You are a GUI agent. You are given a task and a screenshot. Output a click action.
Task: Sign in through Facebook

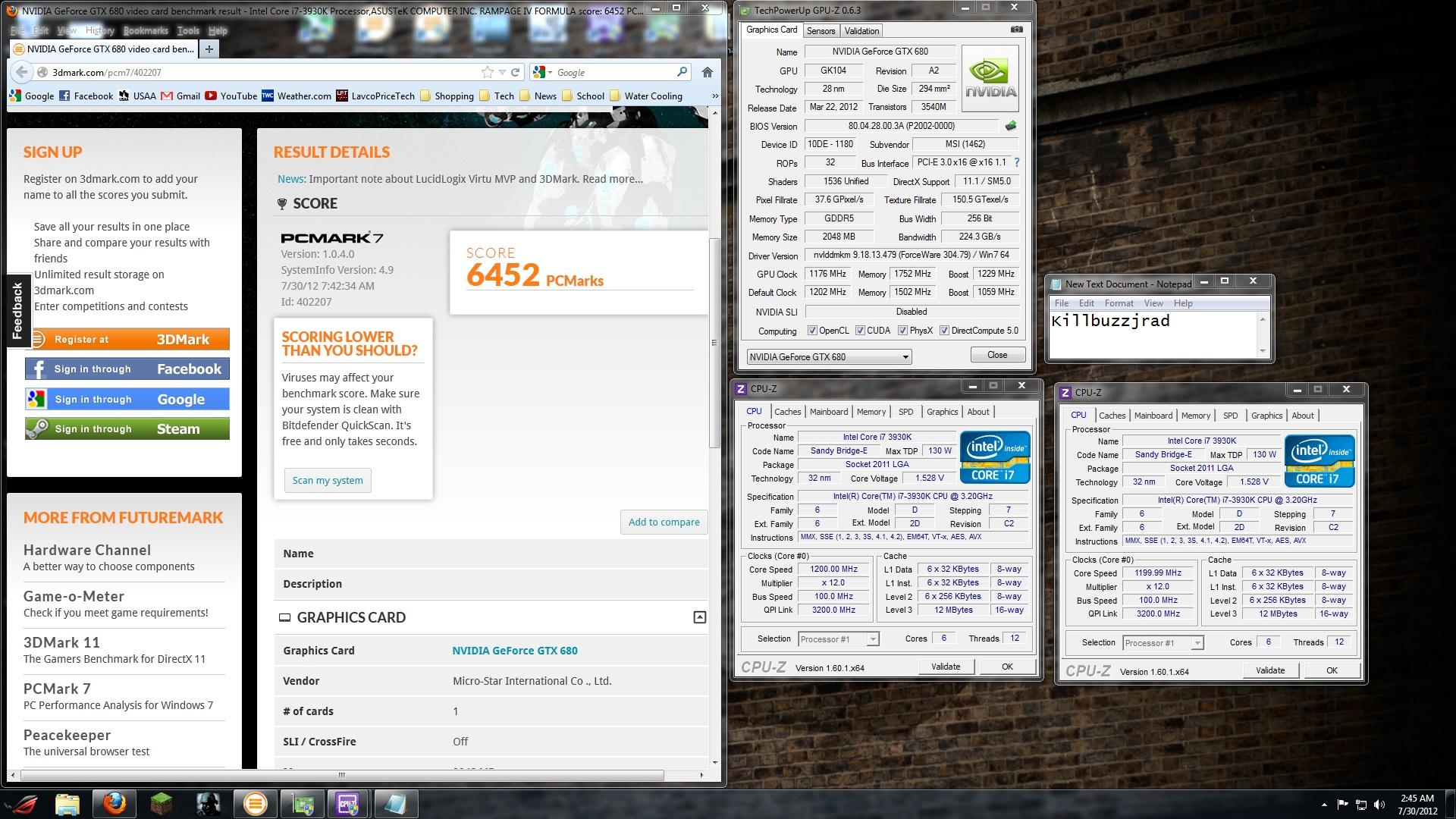(127, 369)
